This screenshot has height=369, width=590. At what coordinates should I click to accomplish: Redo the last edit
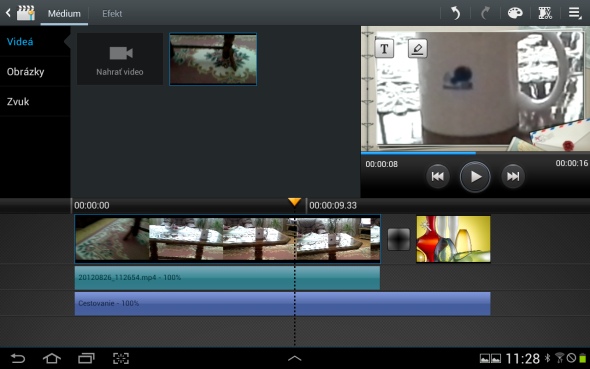point(485,13)
